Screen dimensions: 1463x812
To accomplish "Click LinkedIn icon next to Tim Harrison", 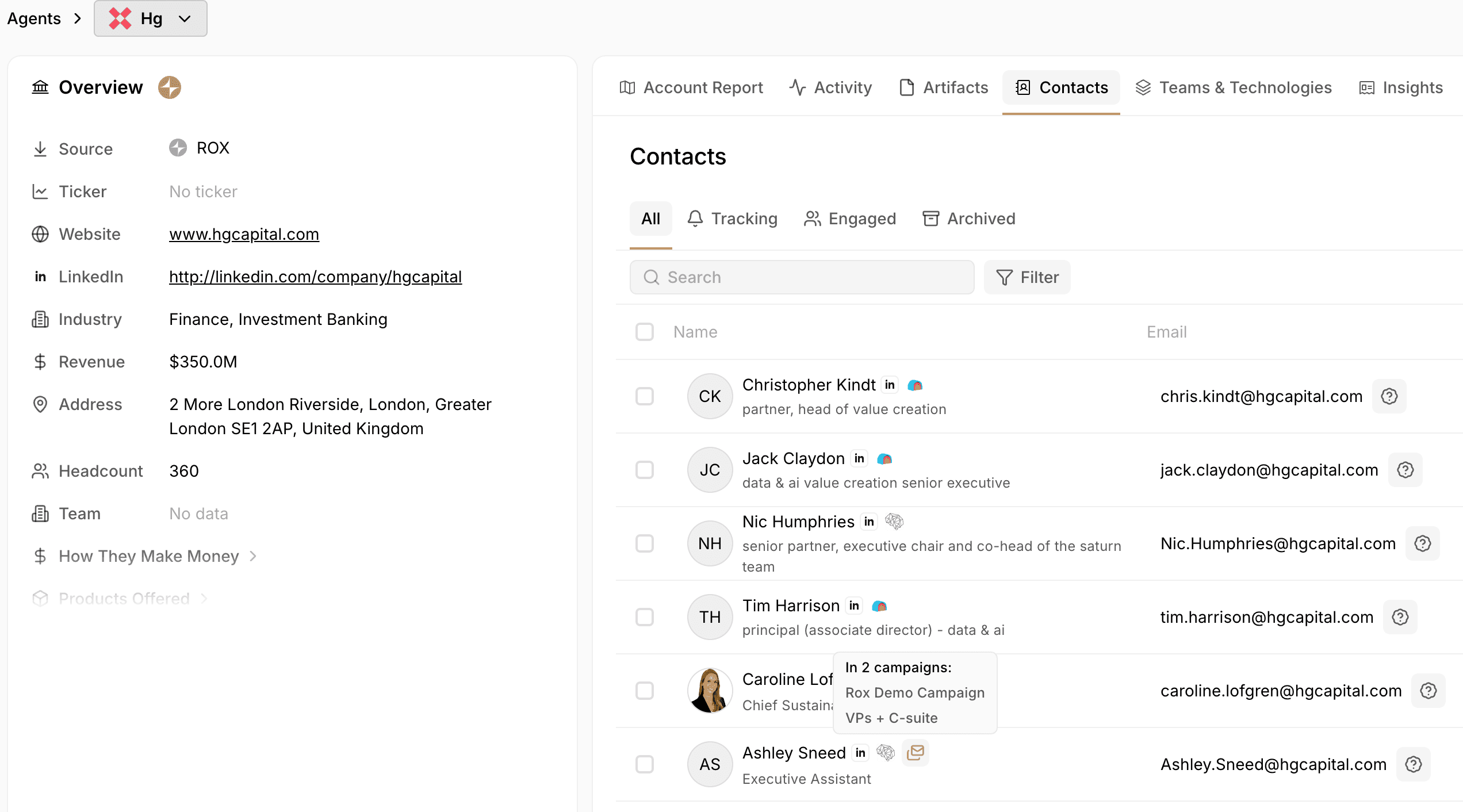I will [855, 606].
